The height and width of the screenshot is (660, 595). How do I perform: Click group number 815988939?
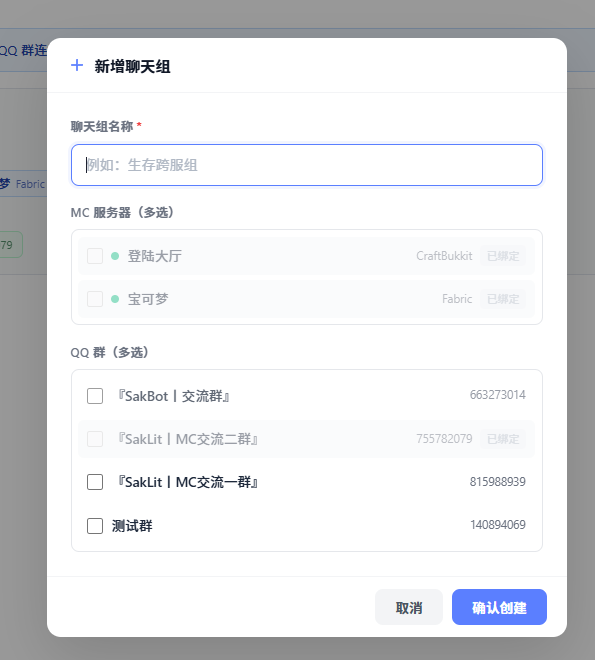[497, 482]
